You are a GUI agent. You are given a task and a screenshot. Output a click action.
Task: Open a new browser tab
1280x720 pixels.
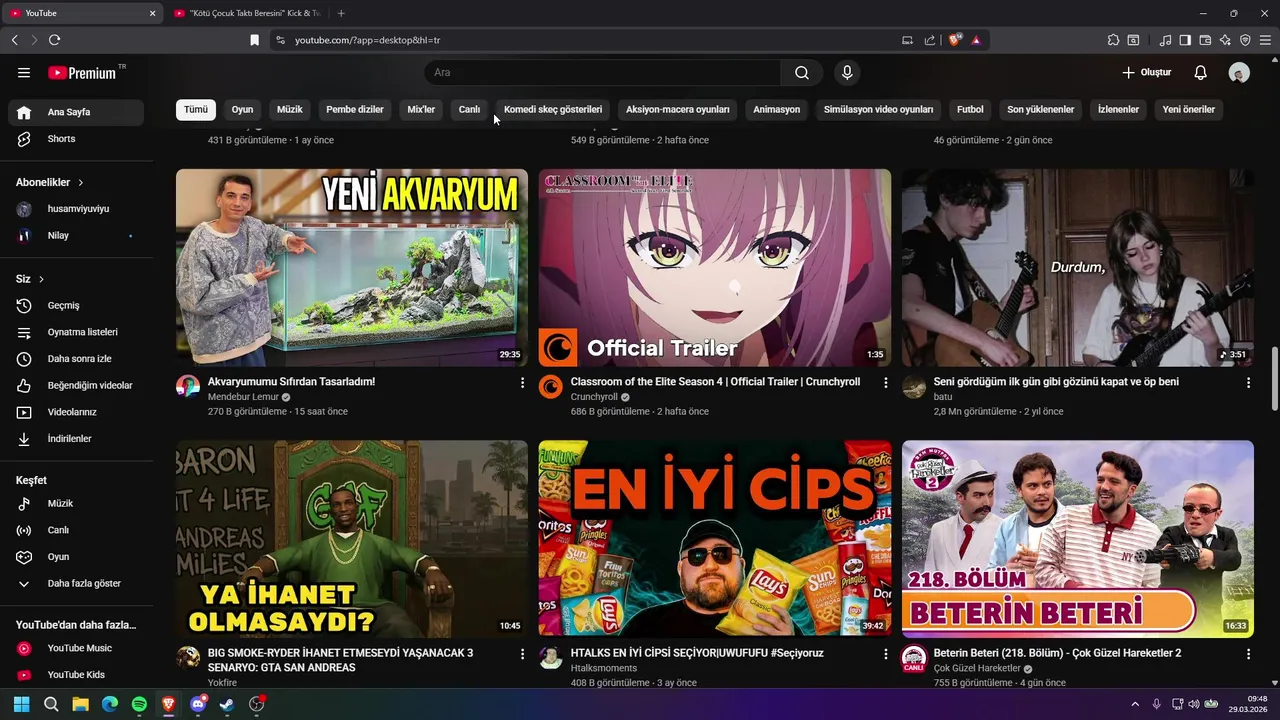341,13
